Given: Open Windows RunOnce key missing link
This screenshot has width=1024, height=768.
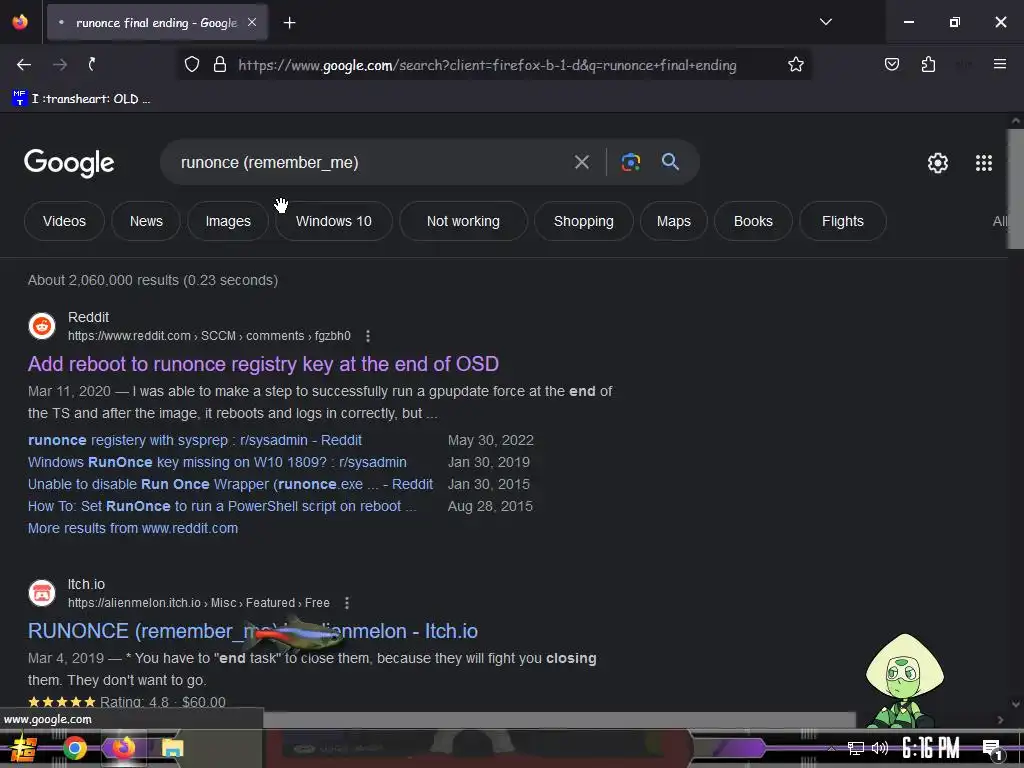Looking at the screenshot, I should [217, 462].
